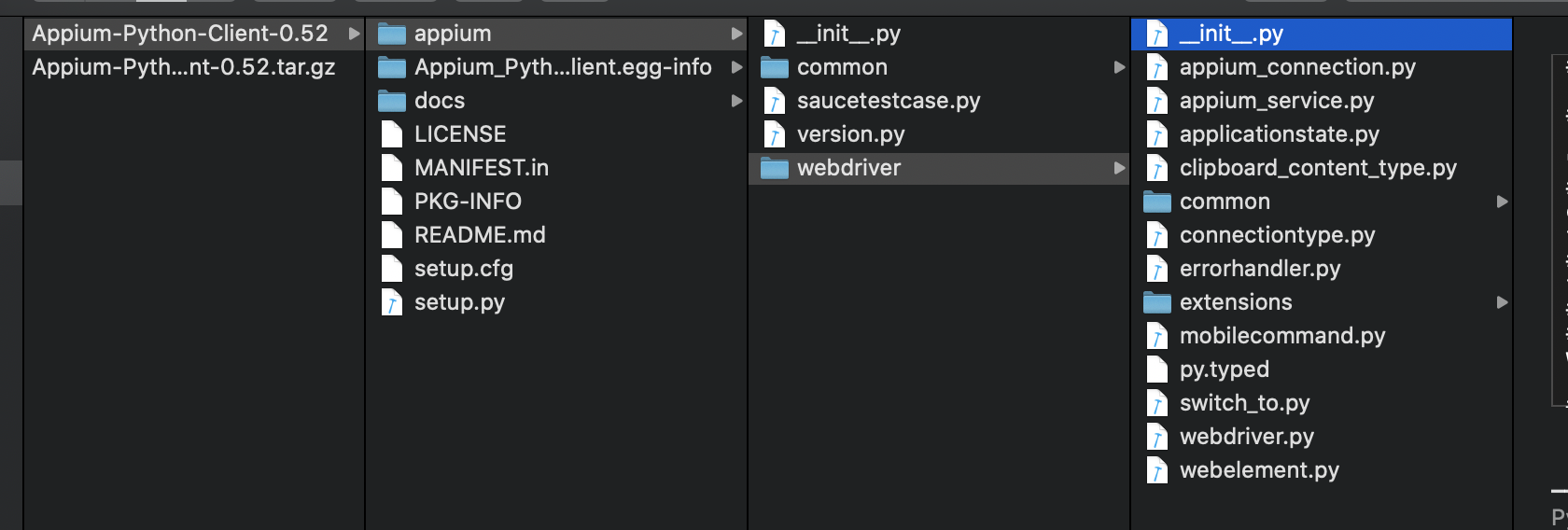Select the MANIFEST.in file name
The image size is (1568, 530).
click(x=482, y=168)
